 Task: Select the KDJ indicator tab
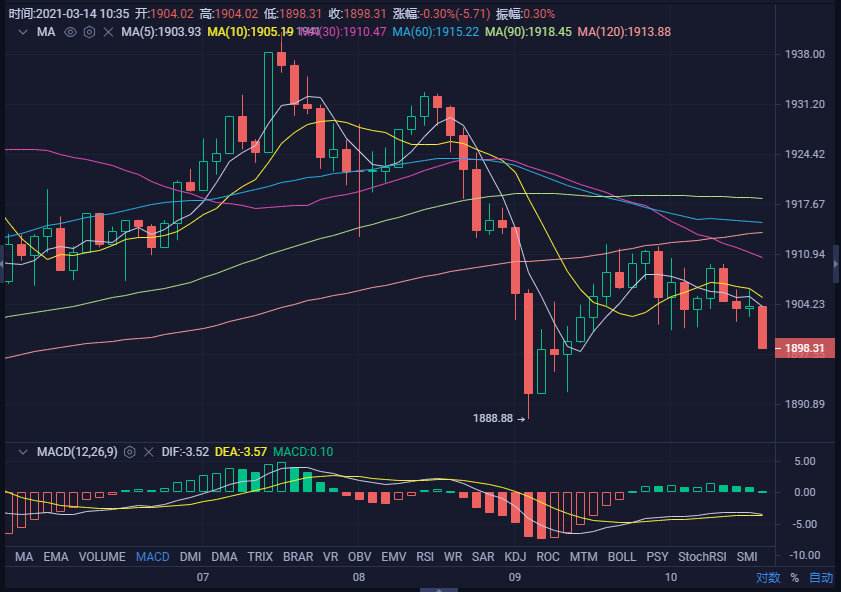click(515, 557)
